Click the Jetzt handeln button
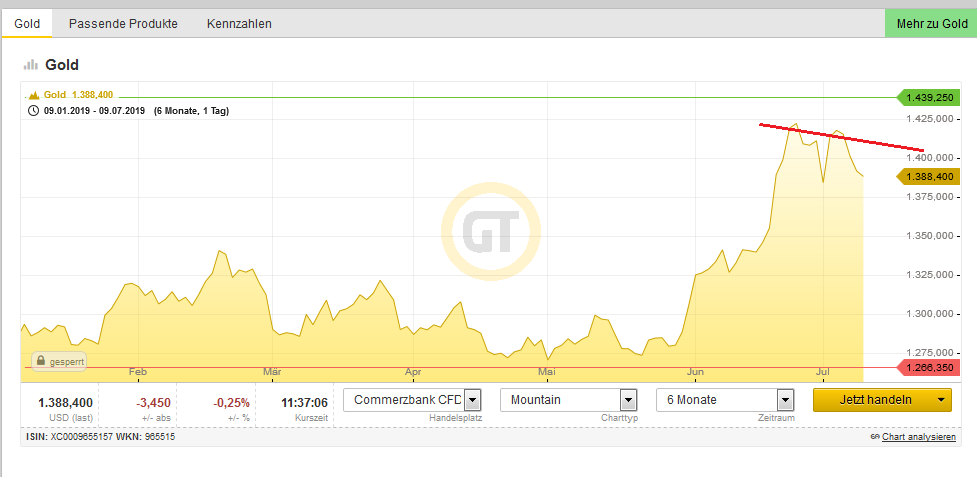Screen dimensions: 977x477 click(x=875, y=400)
